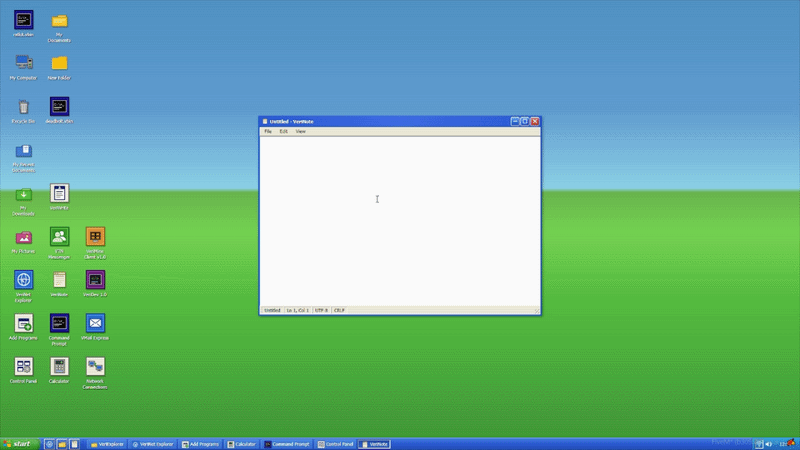Select the My Downloads folder icon

click(x=23, y=201)
